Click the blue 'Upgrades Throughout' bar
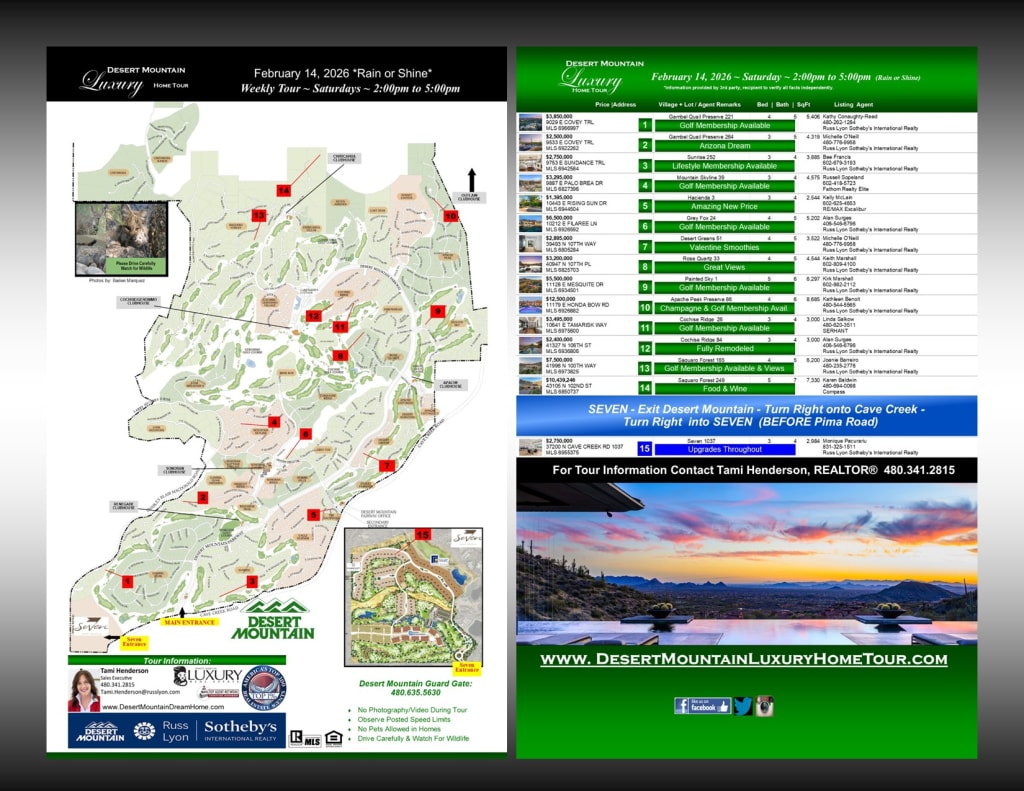1024x791 pixels. (724, 449)
